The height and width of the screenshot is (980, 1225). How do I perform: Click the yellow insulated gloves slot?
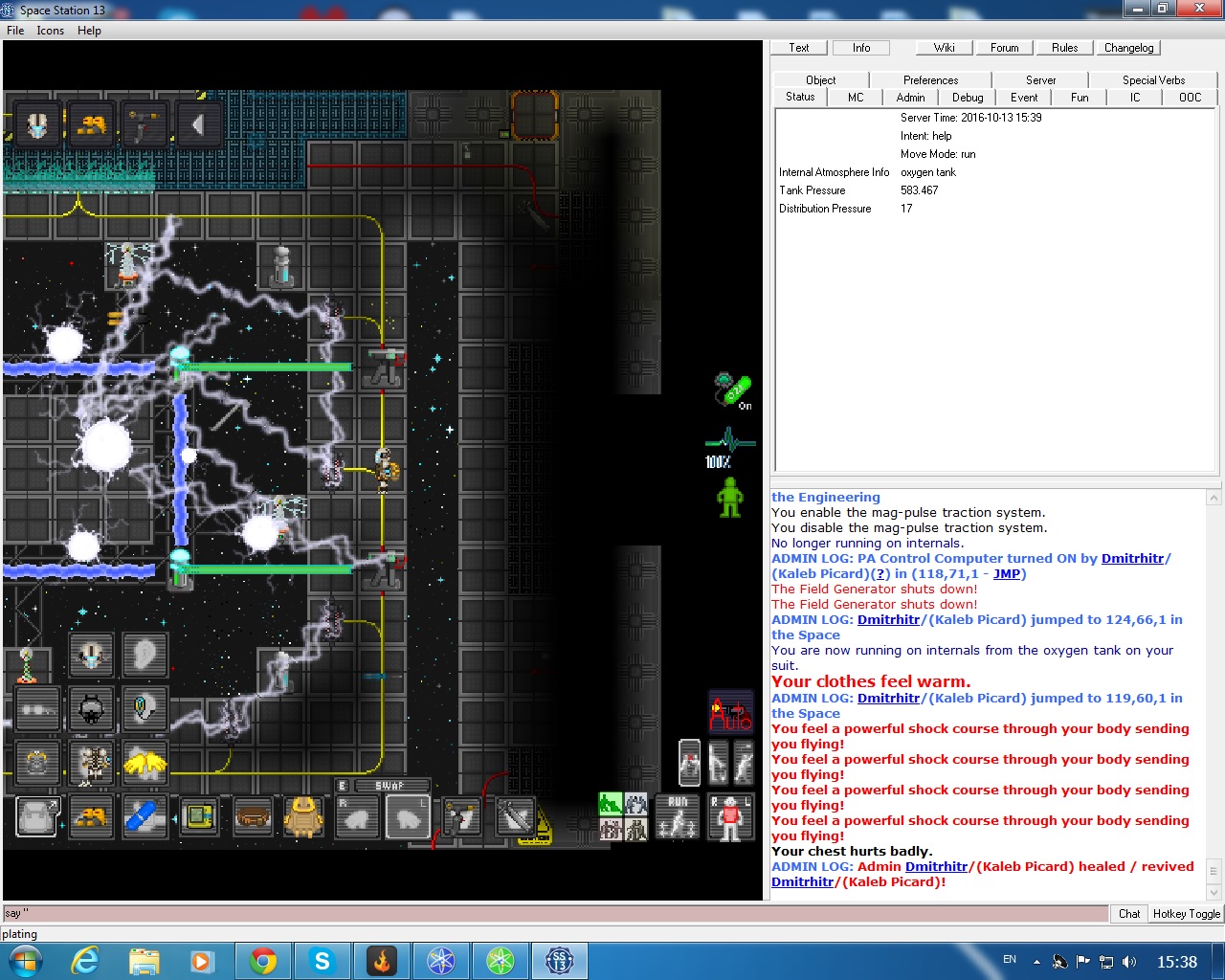[x=145, y=763]
